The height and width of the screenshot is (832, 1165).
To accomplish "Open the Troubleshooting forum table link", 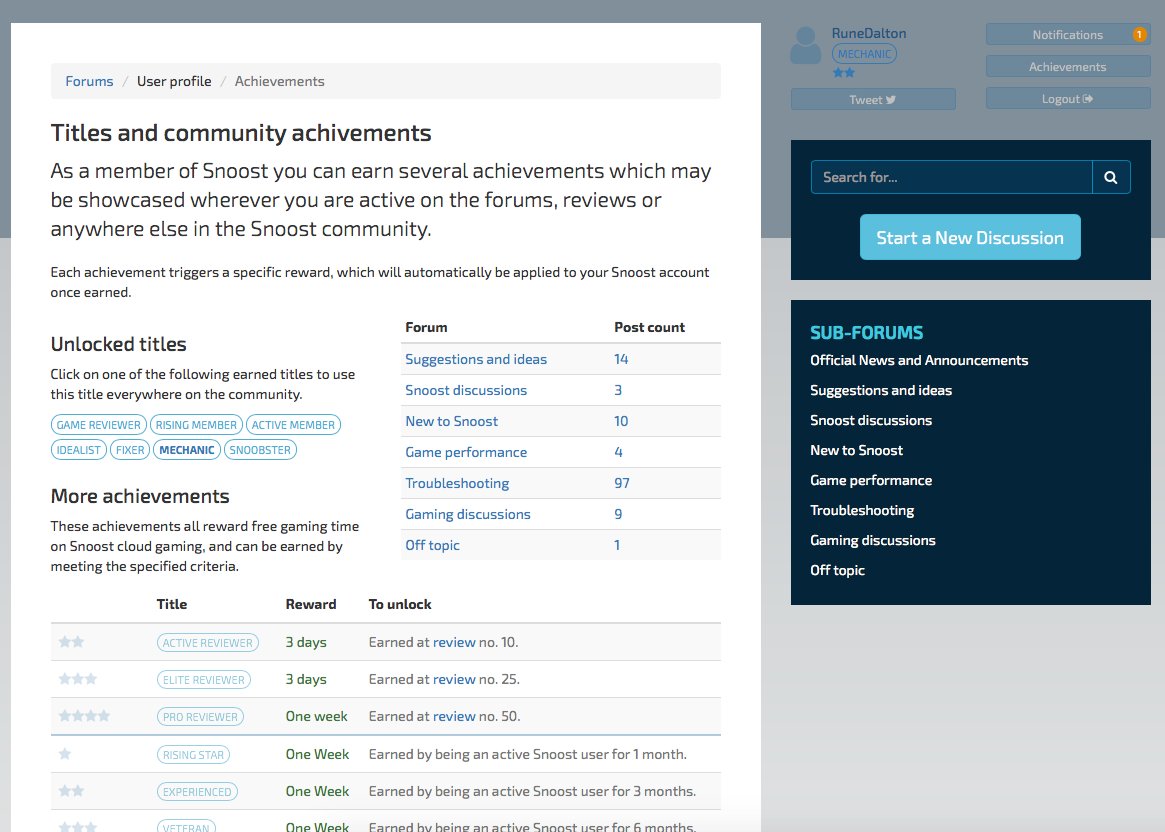I will click(x=457, y=484).
